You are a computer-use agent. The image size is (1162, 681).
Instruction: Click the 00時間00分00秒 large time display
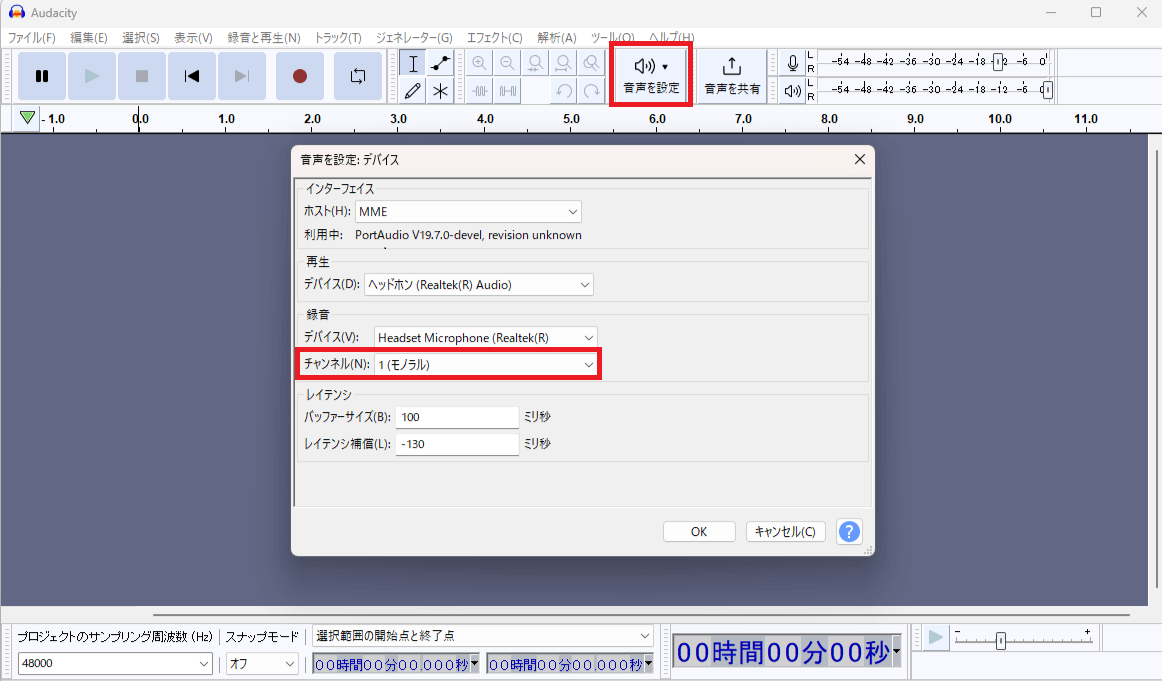pos(783,652)
